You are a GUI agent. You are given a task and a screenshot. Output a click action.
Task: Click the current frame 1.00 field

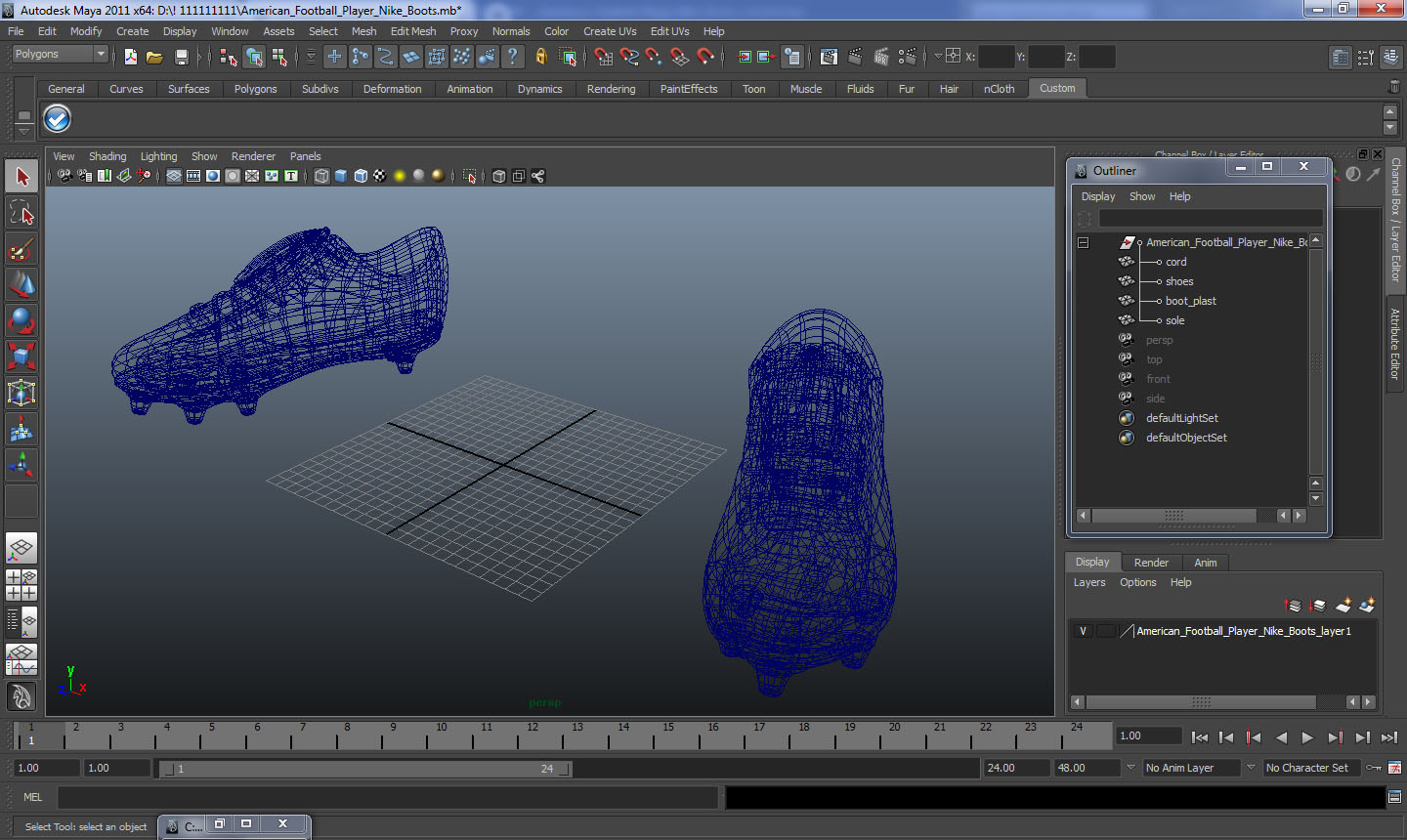(x=1149, y=735)
